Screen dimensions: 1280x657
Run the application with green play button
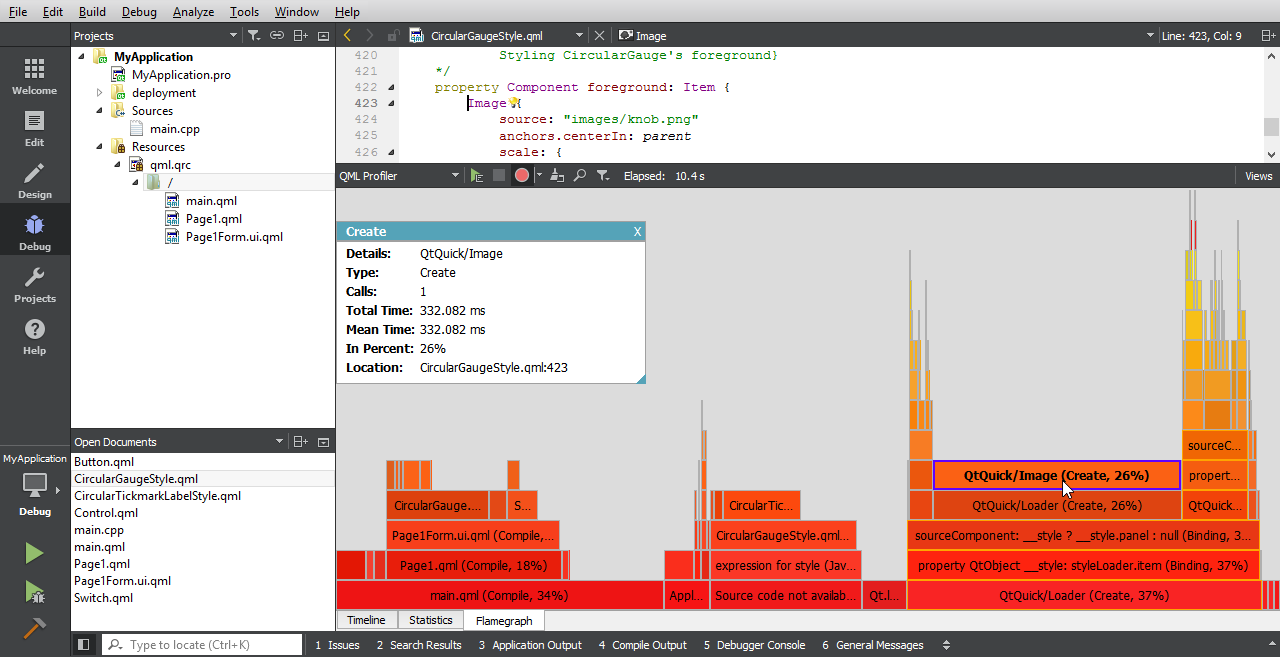[x=34, y=553]
